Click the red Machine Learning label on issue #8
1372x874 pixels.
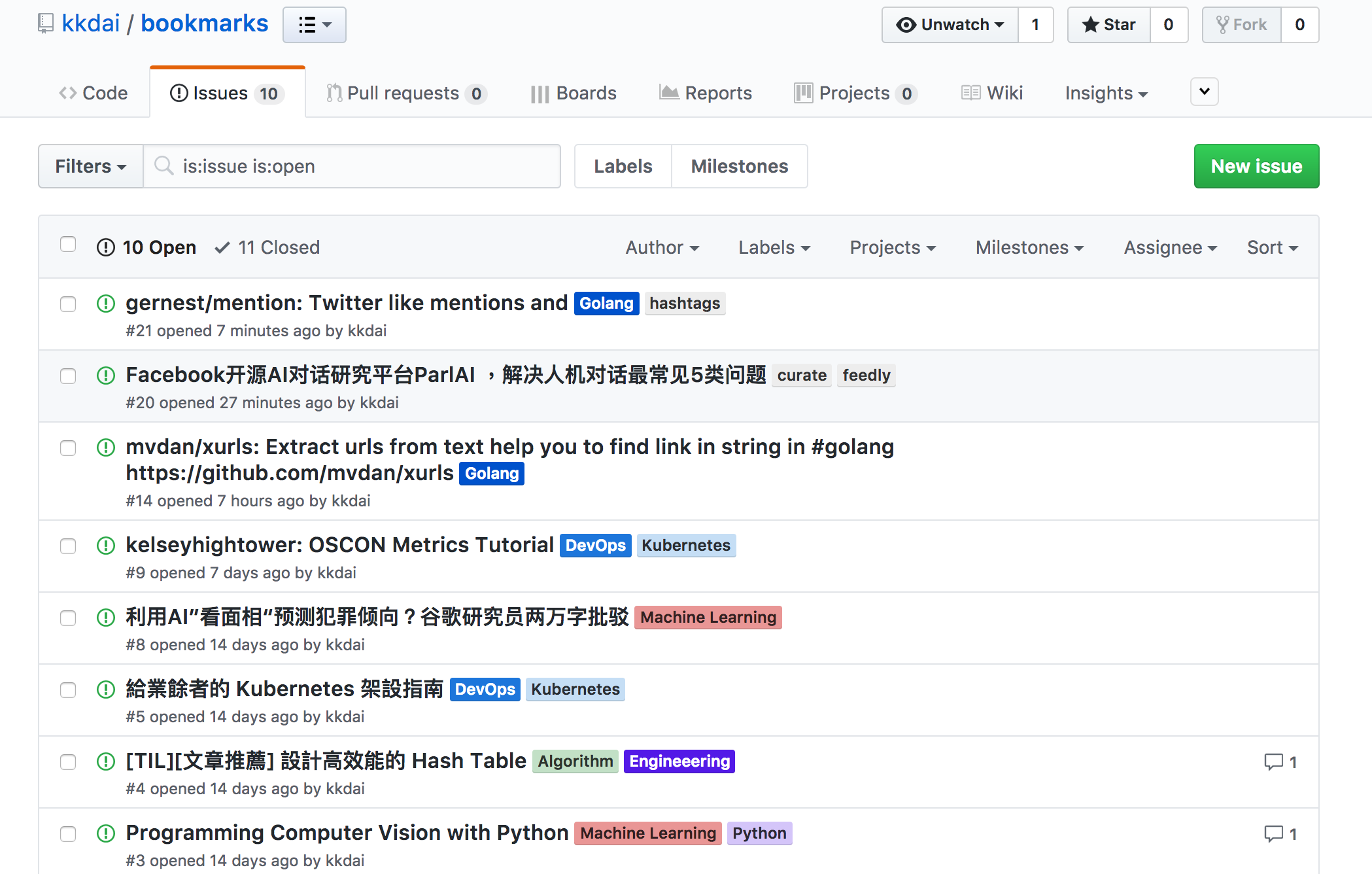(708, 618)
